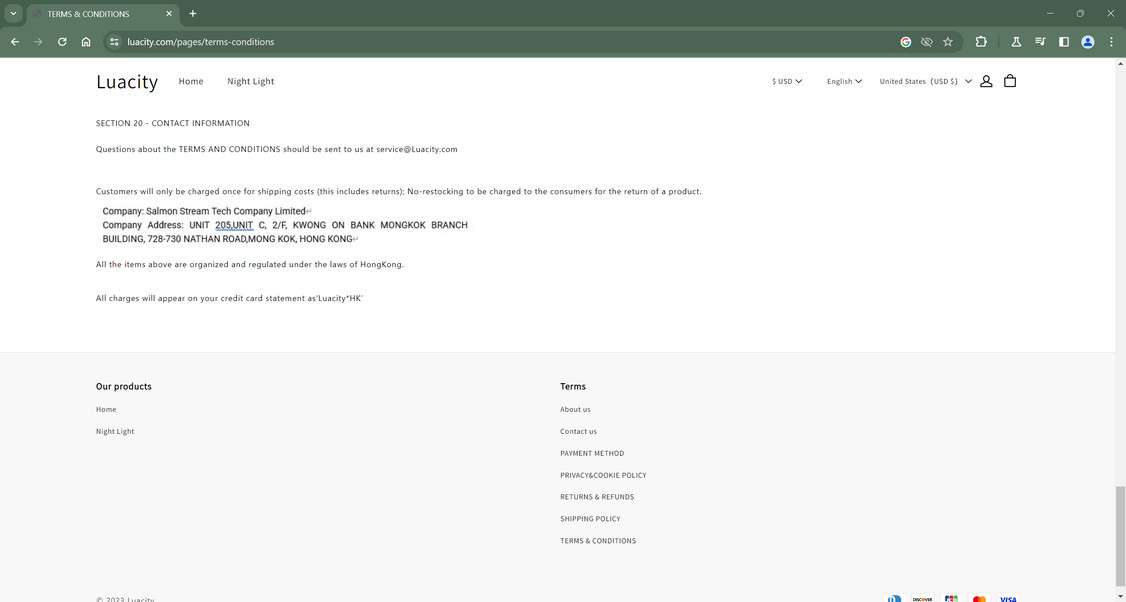Open the Extensions puzzle icon
Screen dimensions: 1126x602
[981, 42]
